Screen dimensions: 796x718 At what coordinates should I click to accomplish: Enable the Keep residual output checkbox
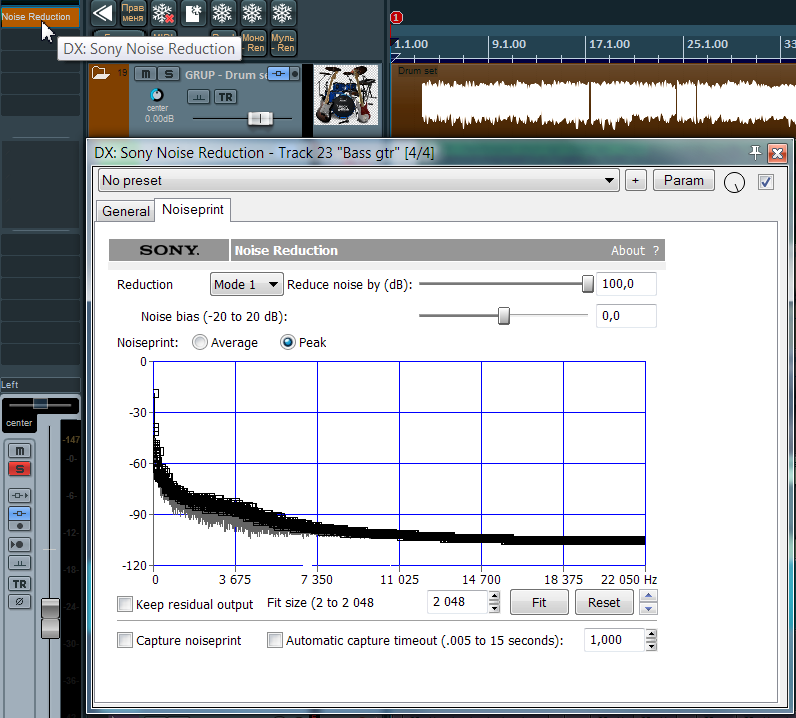pyautogui.click(x=125, y=604)
